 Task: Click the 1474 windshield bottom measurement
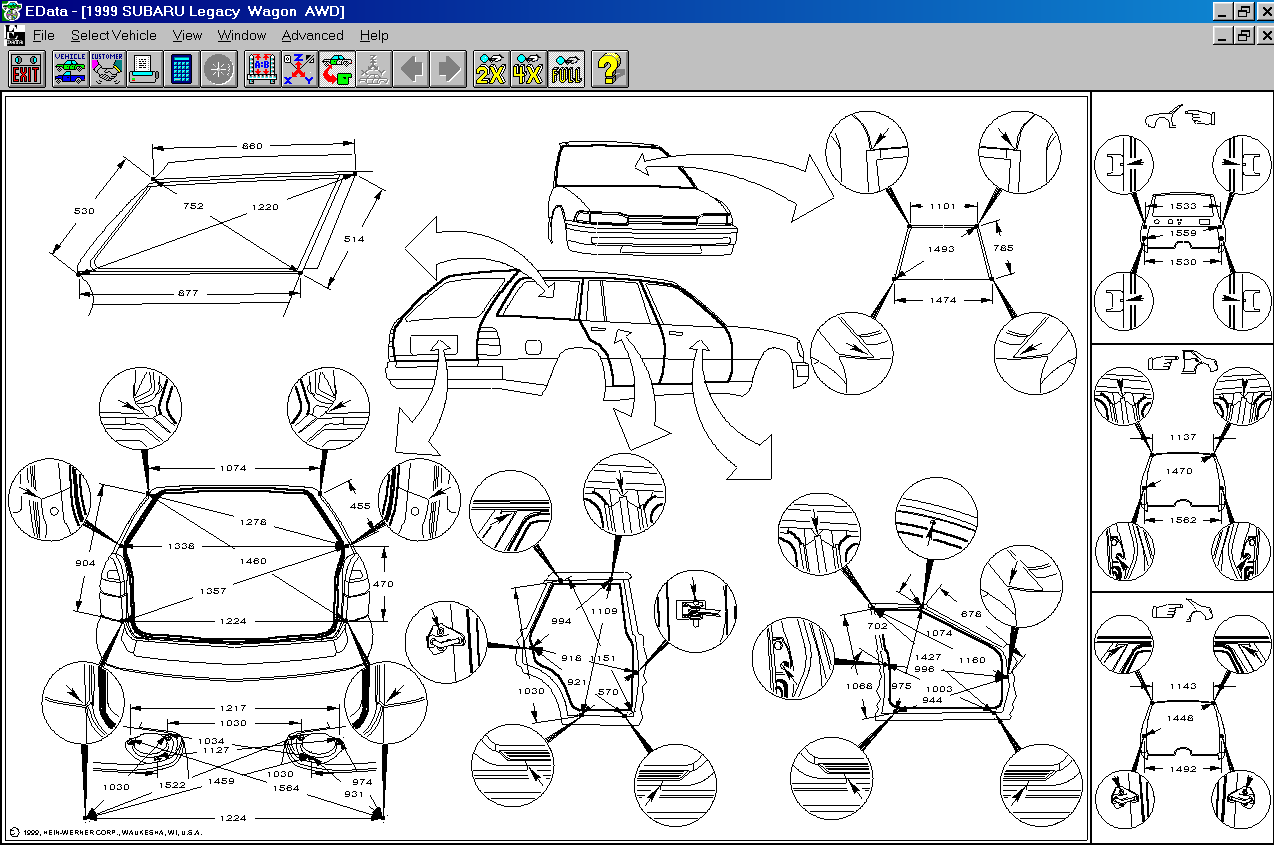(942, 299)
